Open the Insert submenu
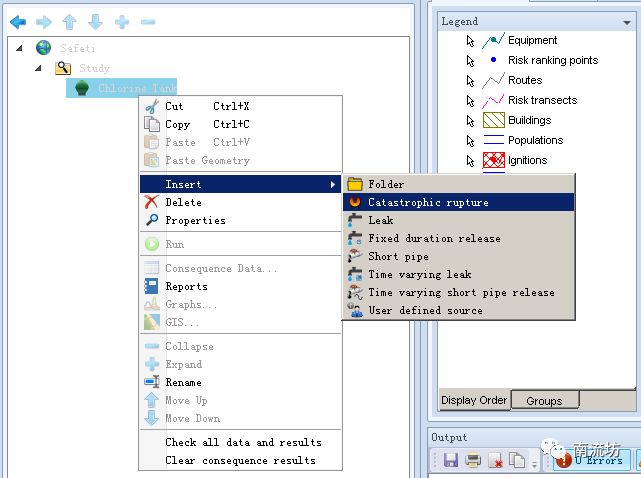Screen dimensions: 641x478 [x=240, y=184]
